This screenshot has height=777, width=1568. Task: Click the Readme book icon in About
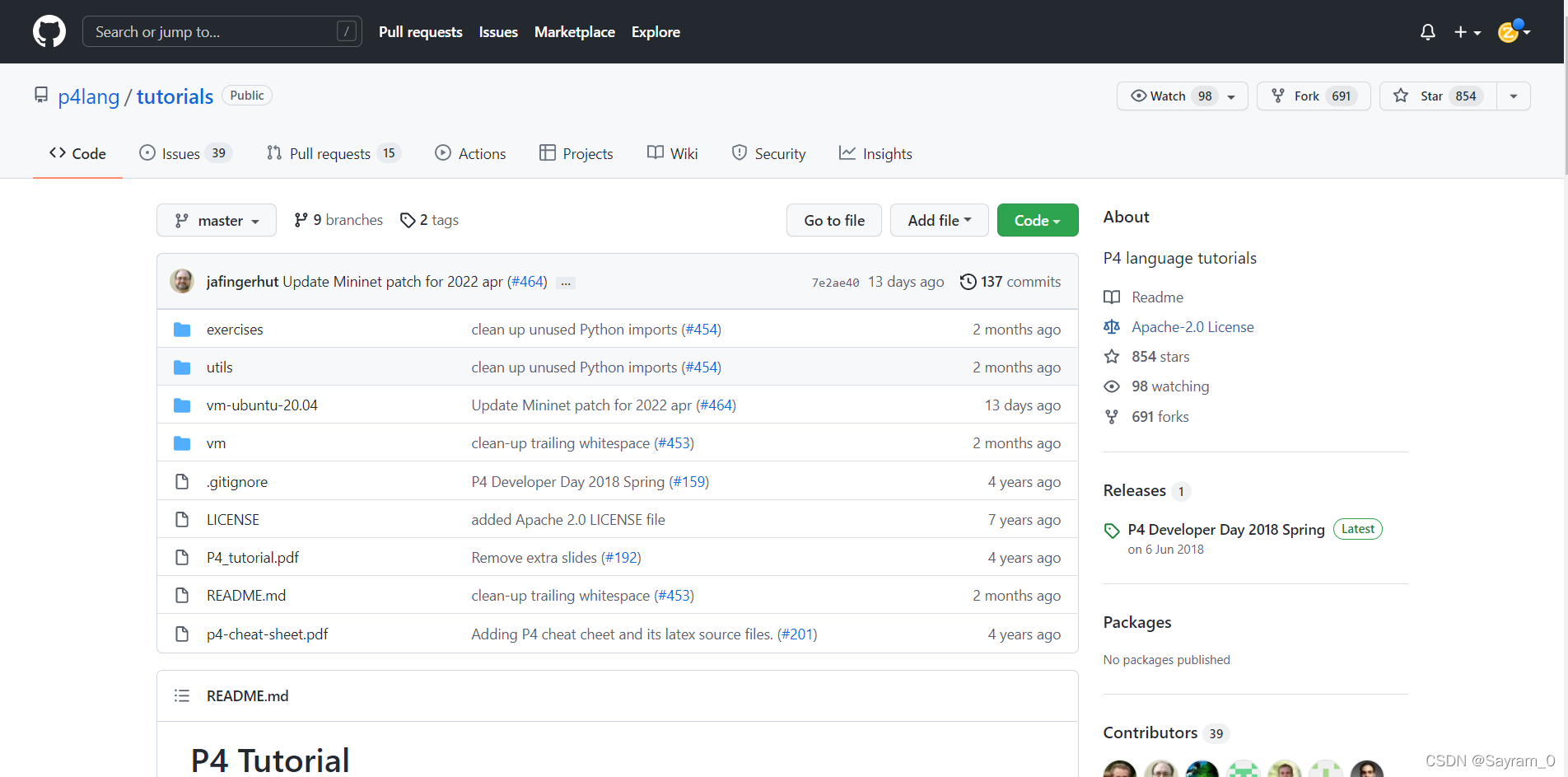point(1112,297)
